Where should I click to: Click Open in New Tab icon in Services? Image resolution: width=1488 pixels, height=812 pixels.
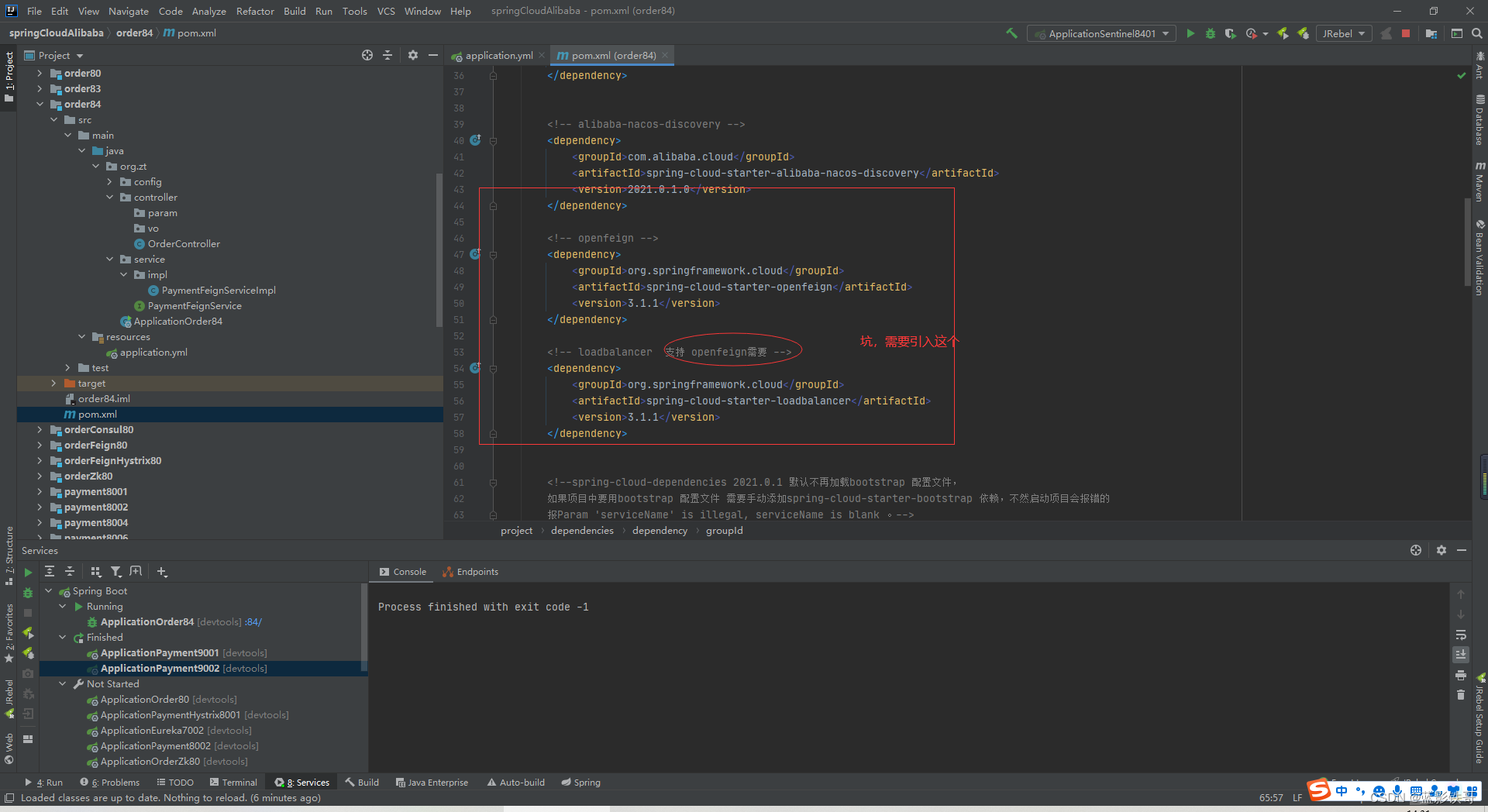pyautogui.click(x=136, y=571)
